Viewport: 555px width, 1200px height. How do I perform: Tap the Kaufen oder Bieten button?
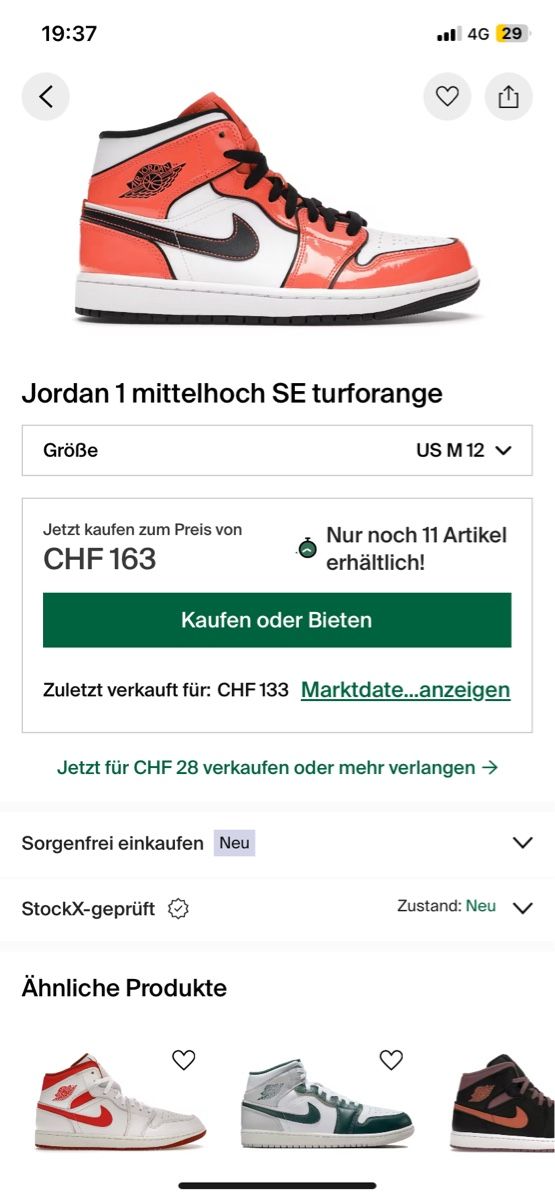[x=277, y=620]
